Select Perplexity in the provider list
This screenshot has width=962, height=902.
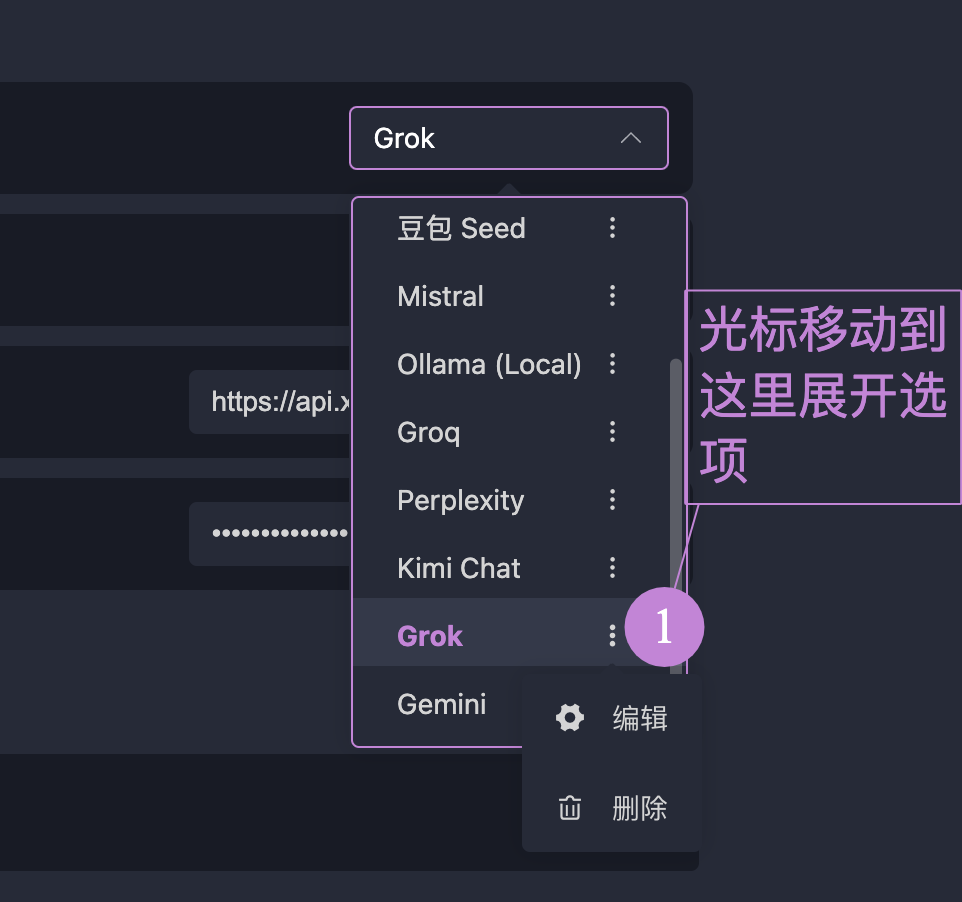click(461, 500)
